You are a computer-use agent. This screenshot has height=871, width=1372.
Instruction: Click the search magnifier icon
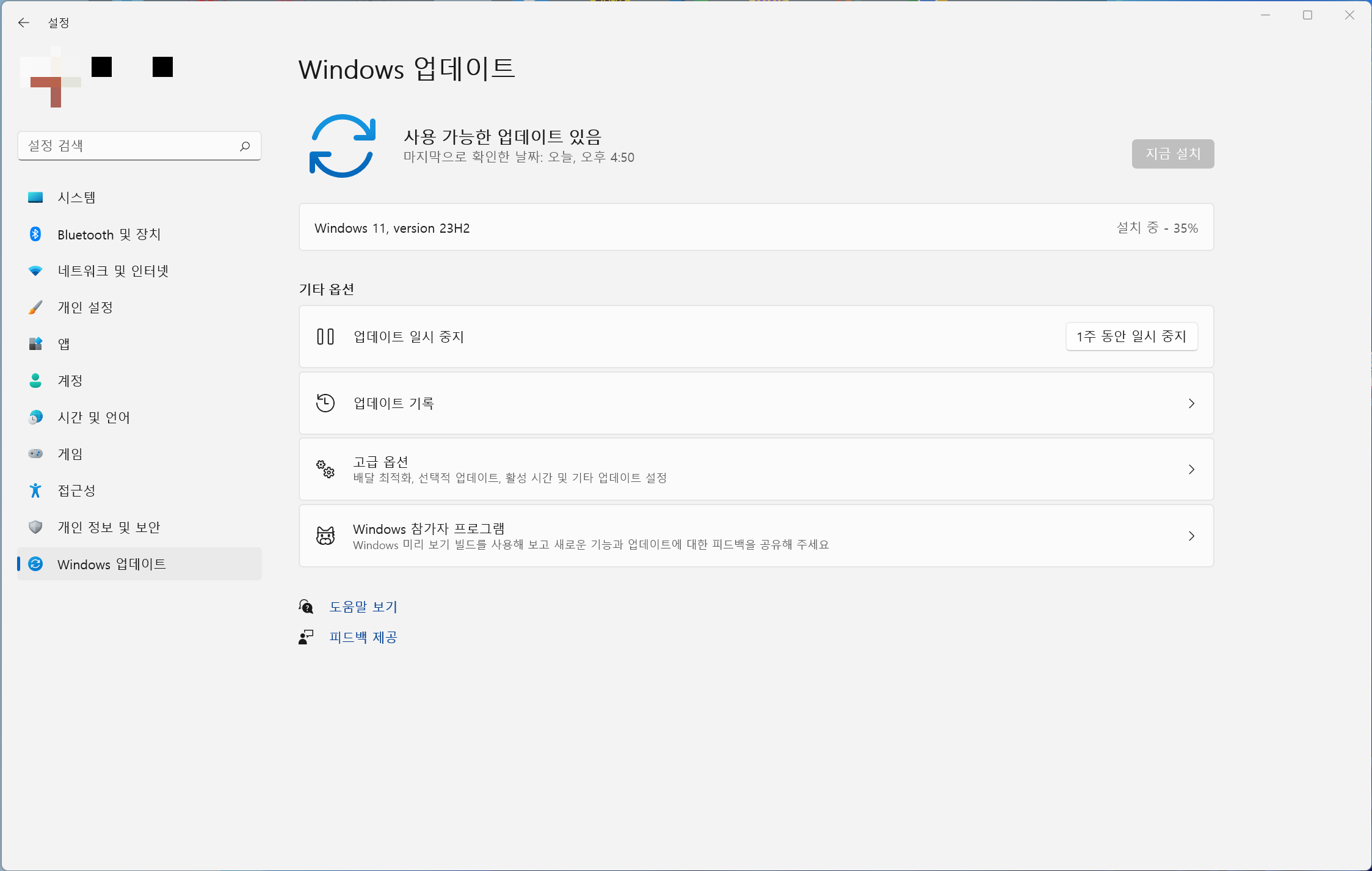click(245, 146)
